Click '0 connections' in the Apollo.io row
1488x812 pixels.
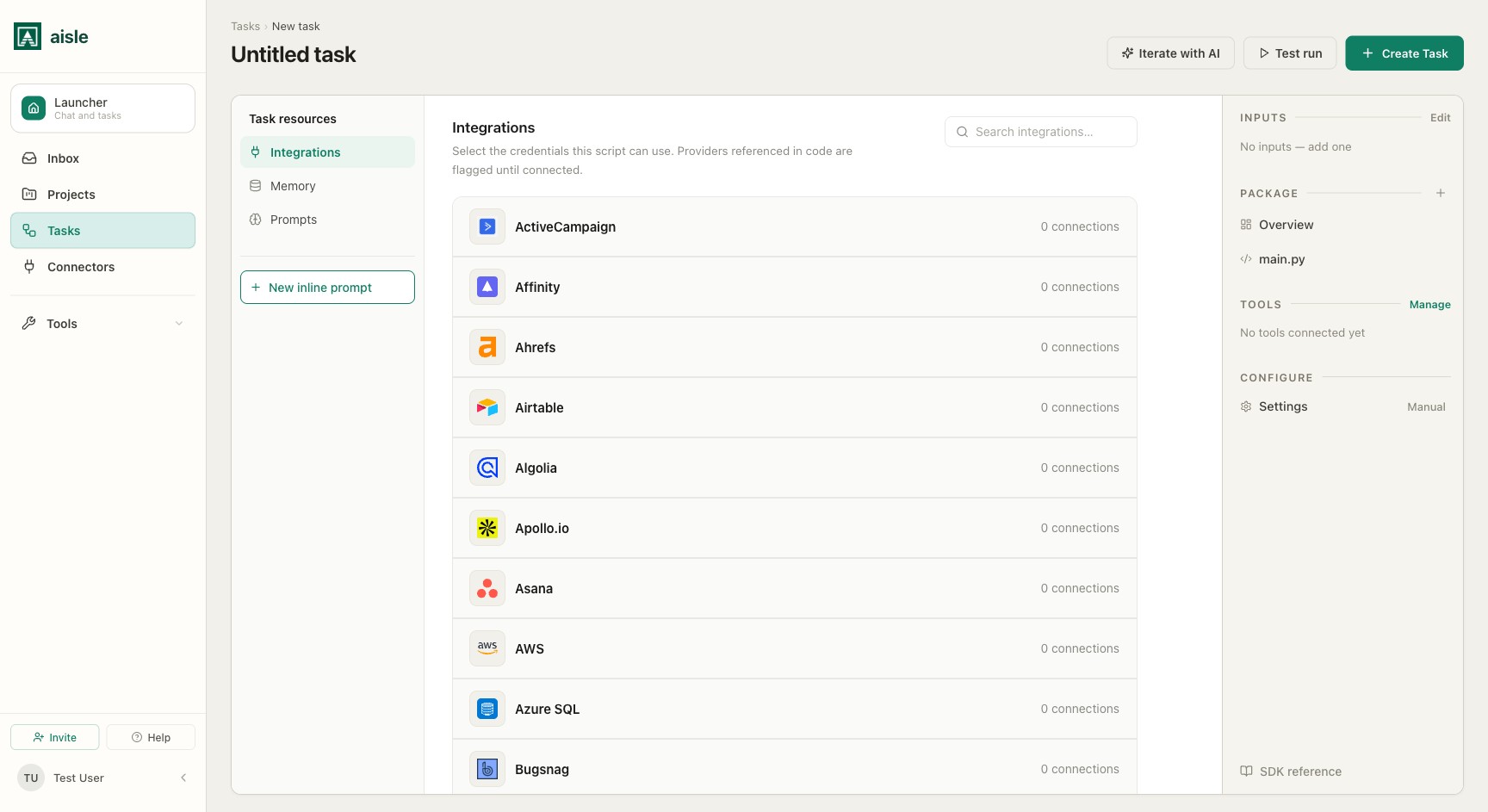1080,528
